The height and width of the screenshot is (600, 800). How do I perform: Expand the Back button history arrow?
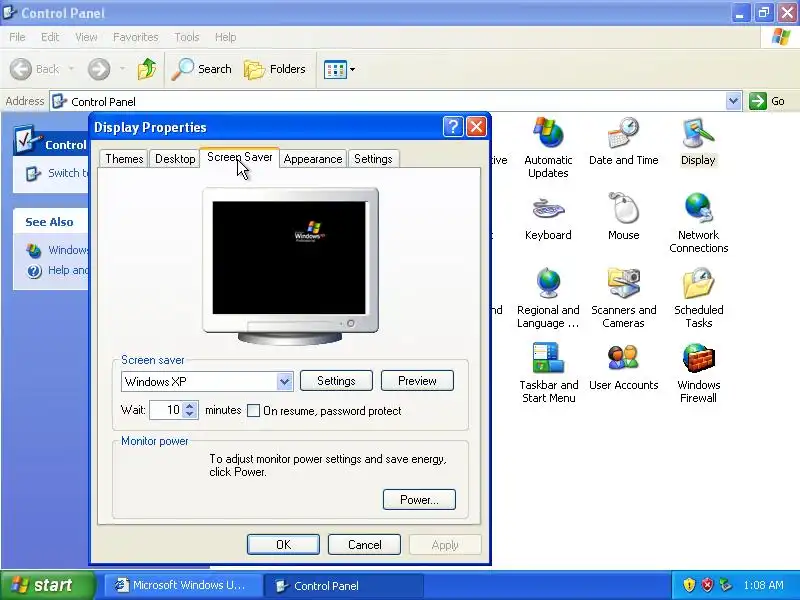point(71,69)
